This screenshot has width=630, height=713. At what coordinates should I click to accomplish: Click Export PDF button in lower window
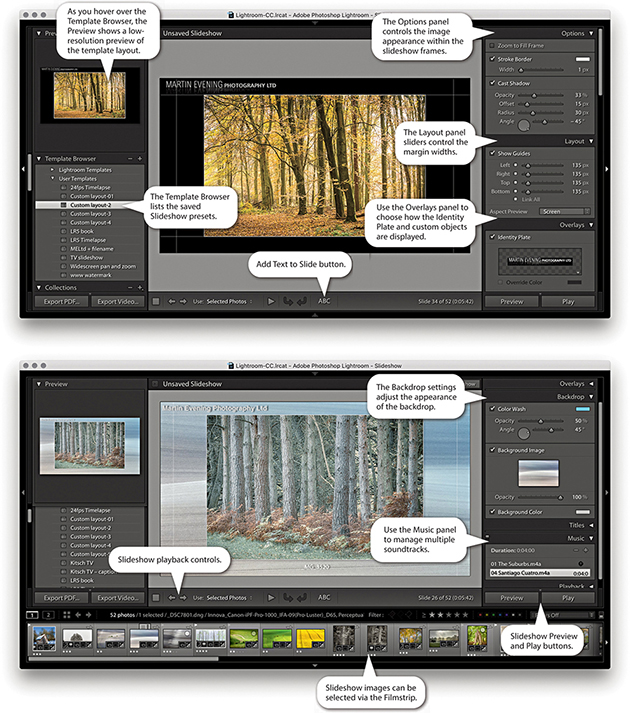coord(61,598)
